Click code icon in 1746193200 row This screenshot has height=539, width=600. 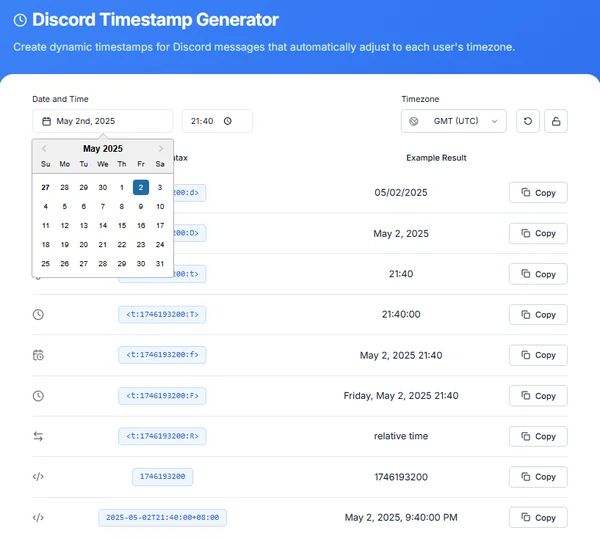tap(38, 477)
